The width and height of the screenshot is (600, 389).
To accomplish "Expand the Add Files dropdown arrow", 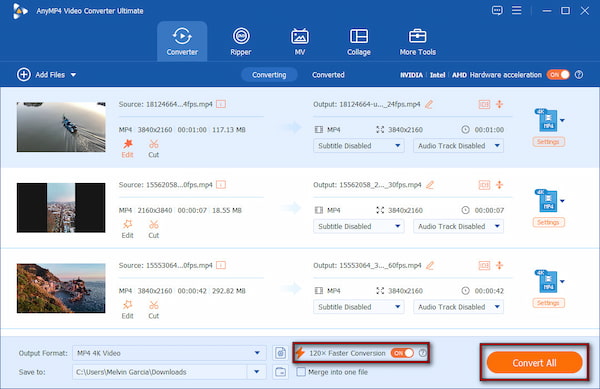I will click(73, 75).
